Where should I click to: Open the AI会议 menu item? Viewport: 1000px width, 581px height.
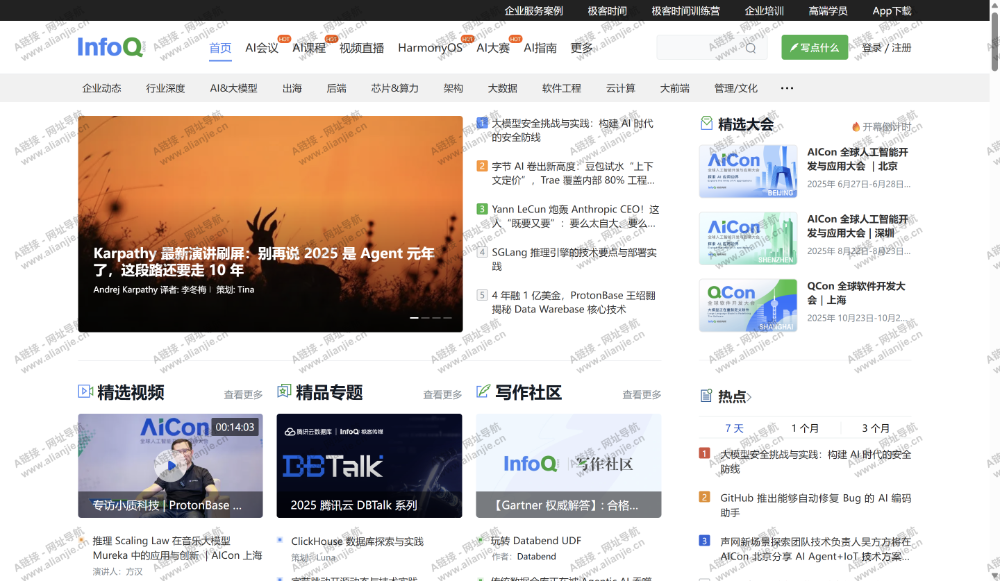262,48
